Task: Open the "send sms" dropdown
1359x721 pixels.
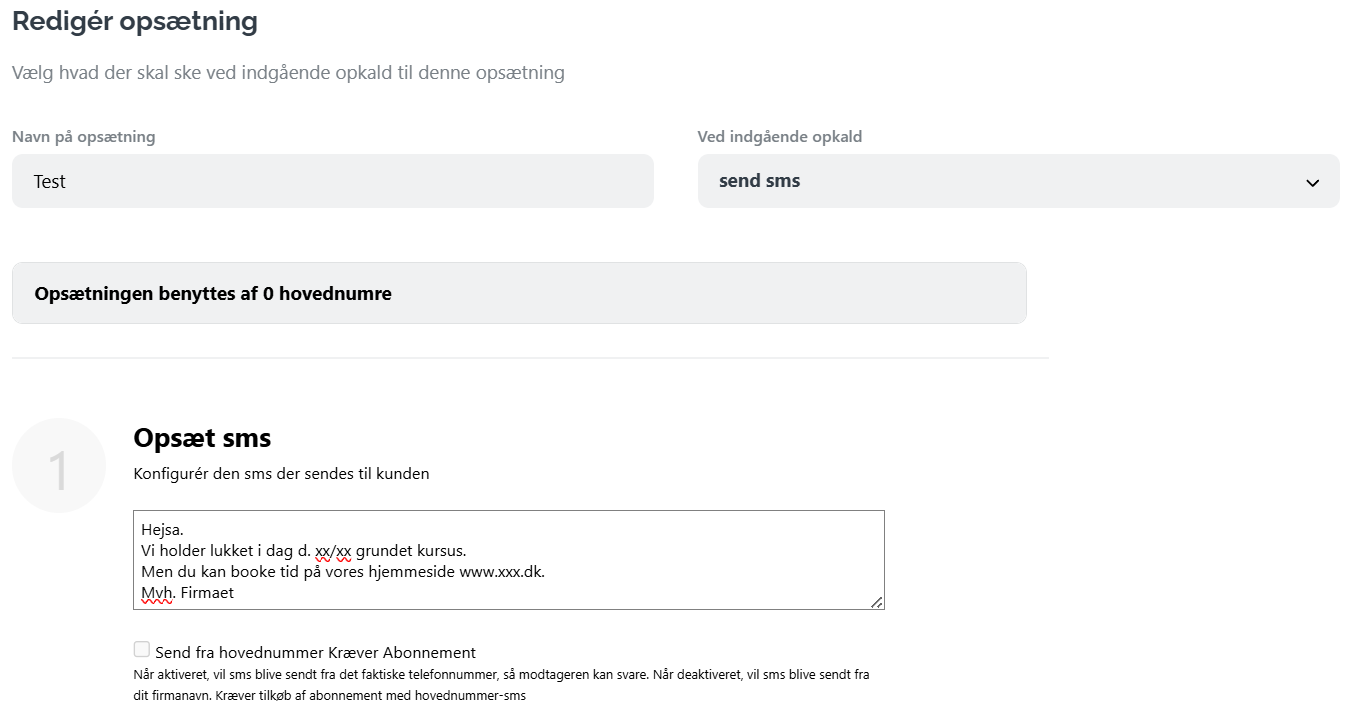Action: click(x=1018, y=181)
